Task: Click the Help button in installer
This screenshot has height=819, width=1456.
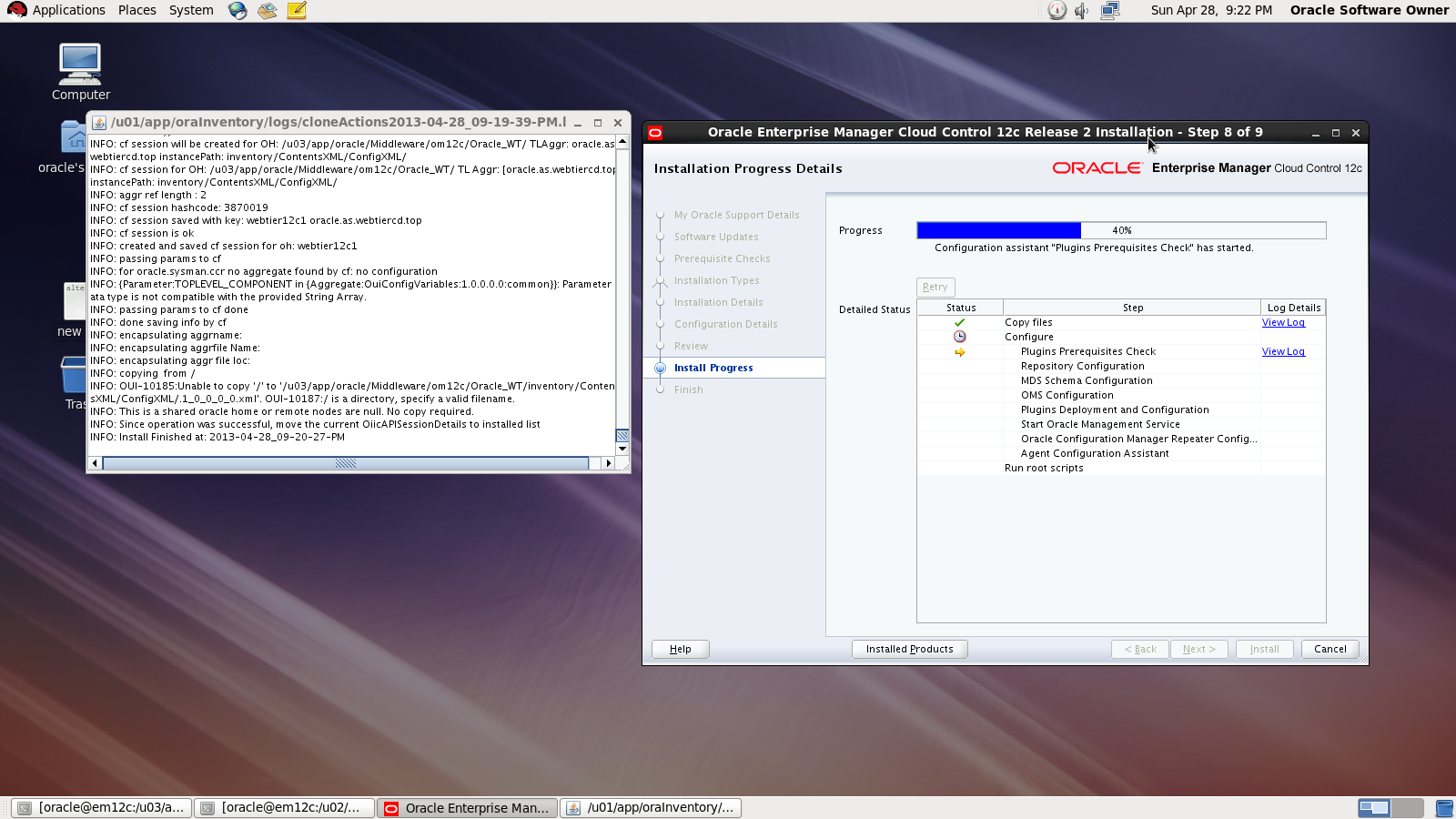Action: point(680,649)
